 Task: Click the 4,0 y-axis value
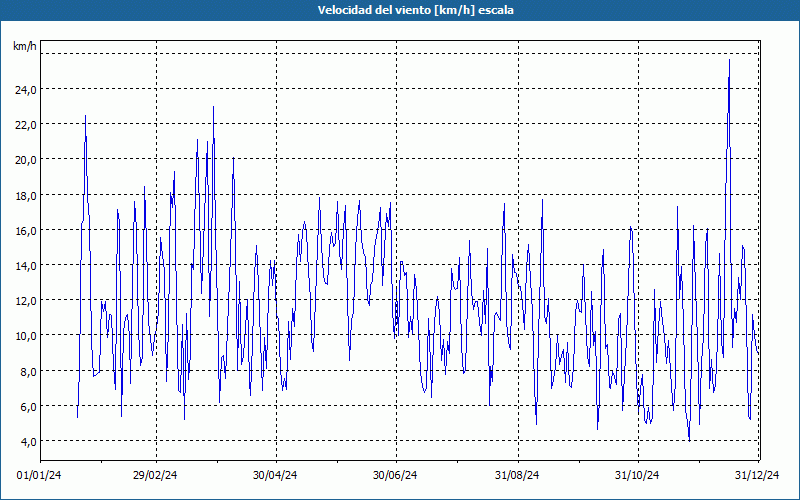point(29,442)
